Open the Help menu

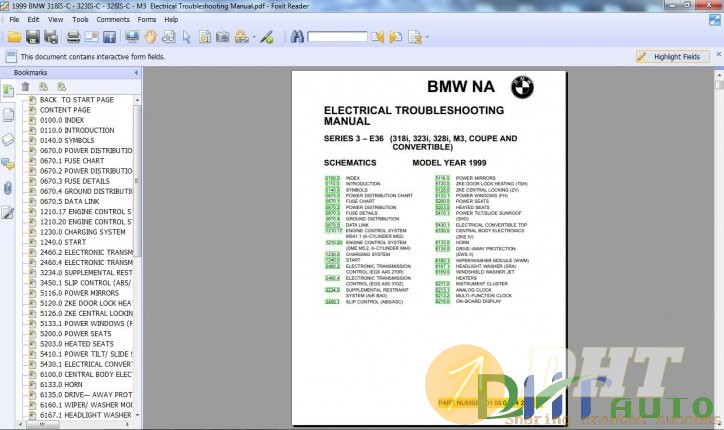(x=171, y=19)
